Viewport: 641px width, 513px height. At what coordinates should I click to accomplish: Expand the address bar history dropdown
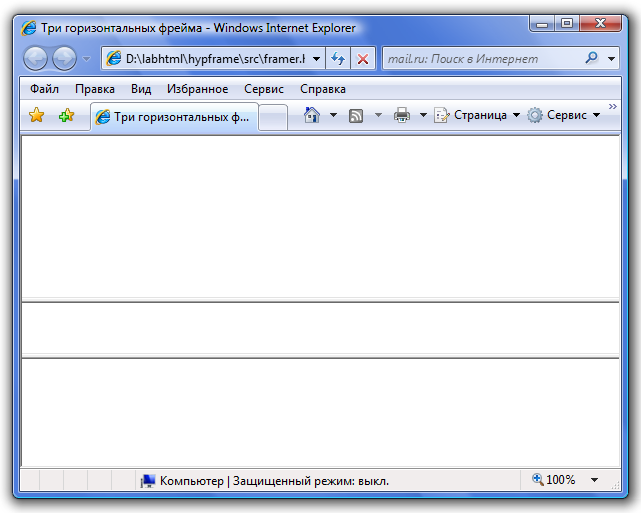316,59
